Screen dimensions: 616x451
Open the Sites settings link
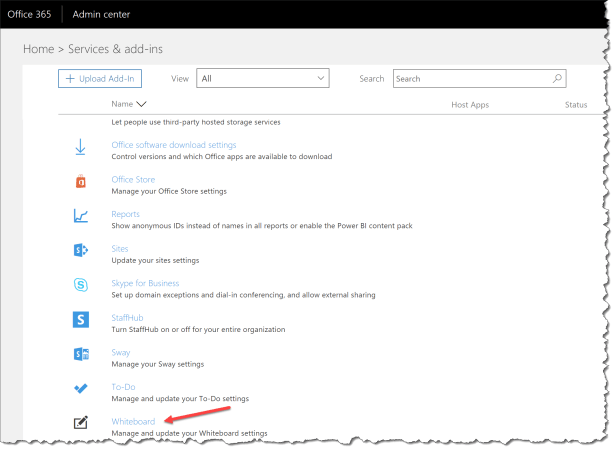(120, 249)
